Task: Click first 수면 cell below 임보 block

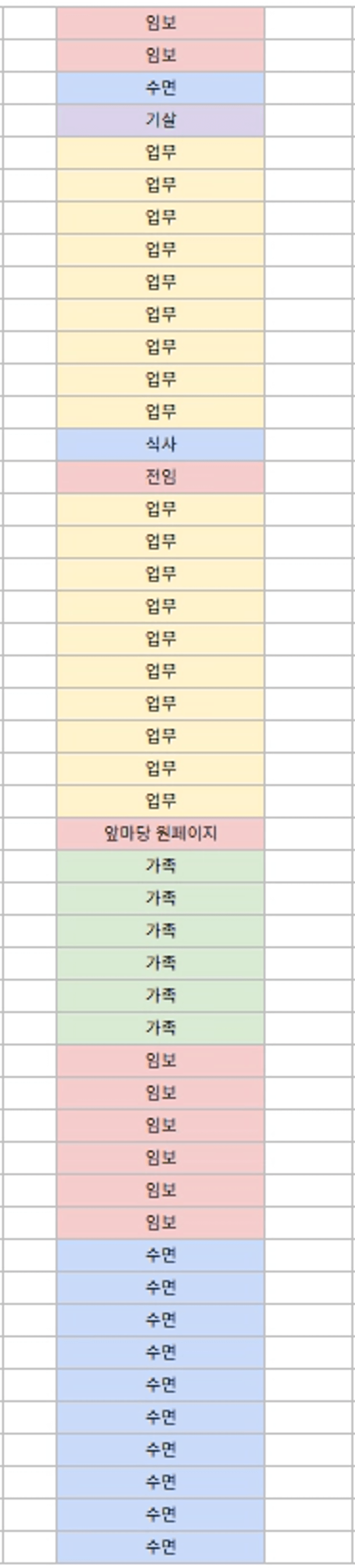Action: [x=161, y=1254]
